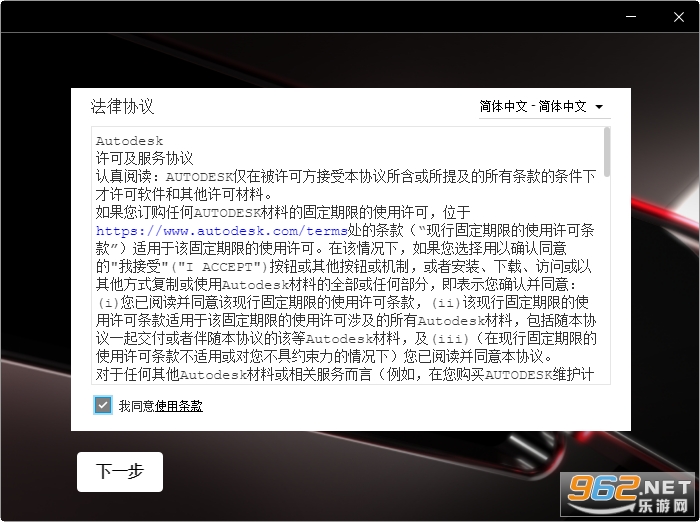Click the license text scrollbar thumb

[x=607, y=152]
